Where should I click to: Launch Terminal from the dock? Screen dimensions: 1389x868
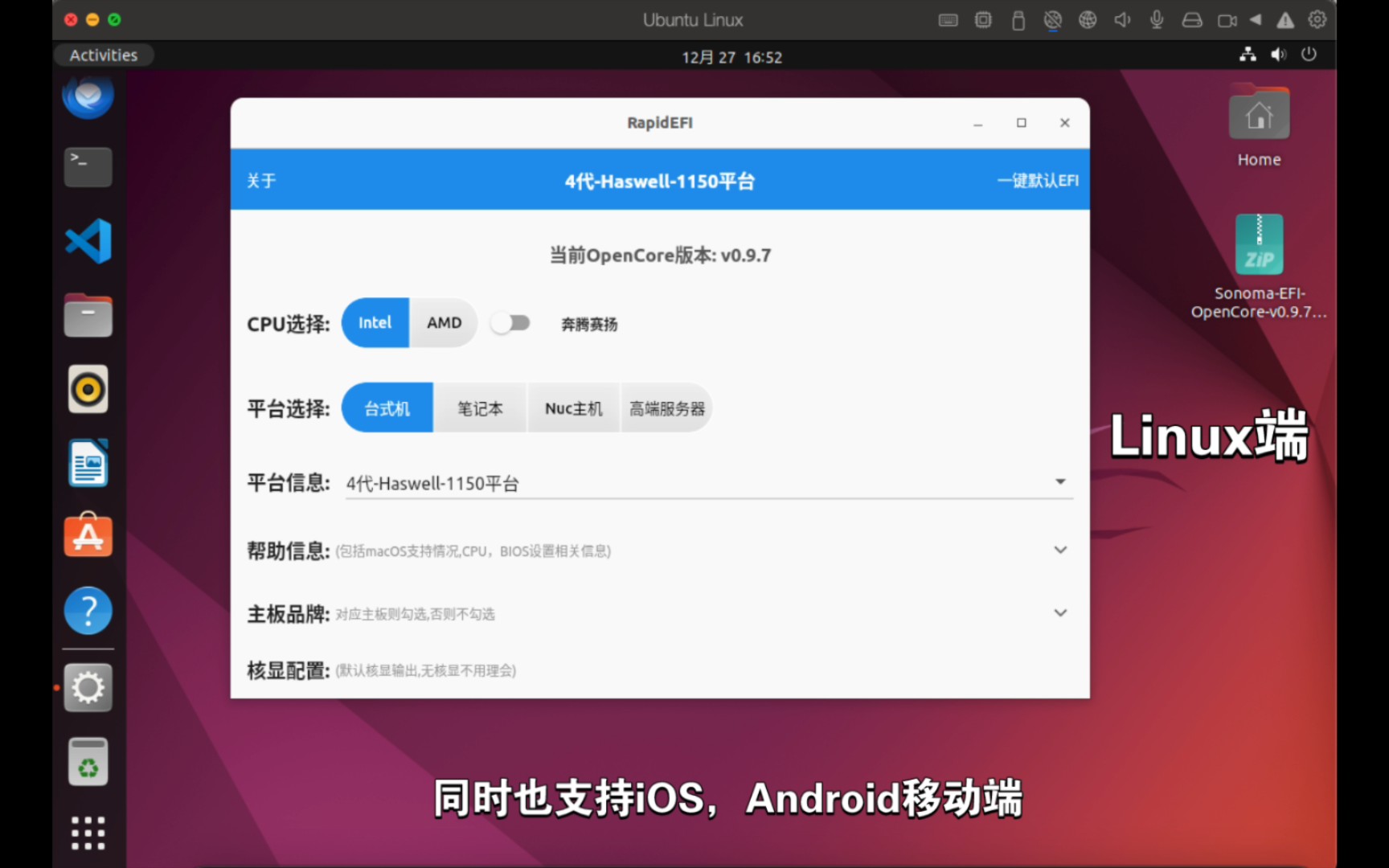[x=88, y=166]
